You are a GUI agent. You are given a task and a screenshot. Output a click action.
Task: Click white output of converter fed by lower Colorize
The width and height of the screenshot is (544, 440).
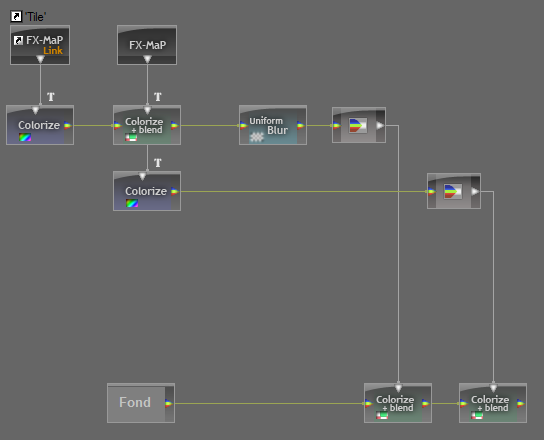tap(475, 191)
